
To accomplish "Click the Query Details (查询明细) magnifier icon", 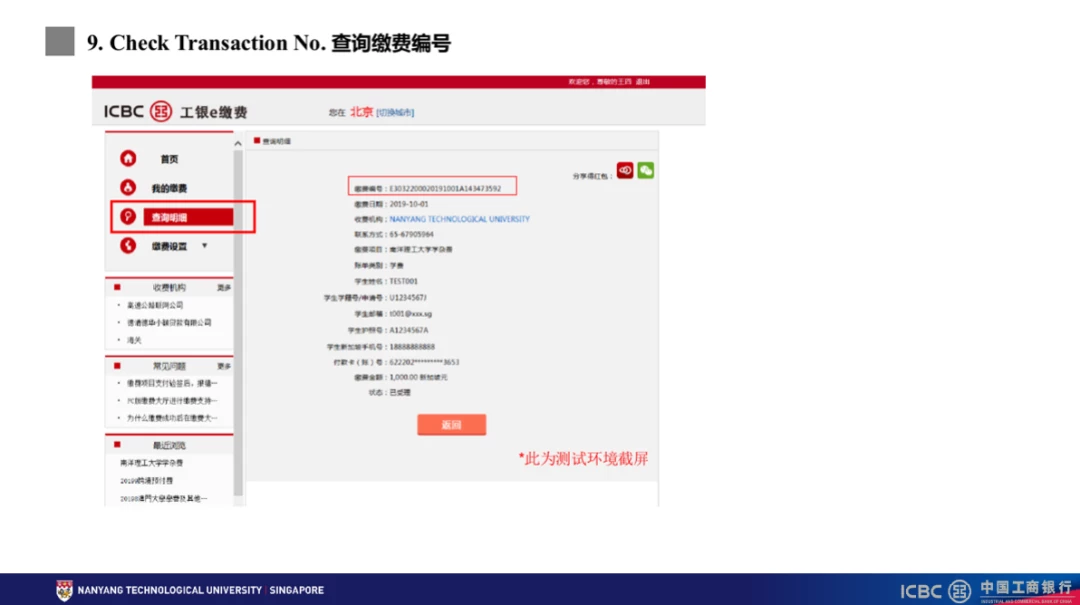I will pyautogui.click(x=128, y=216).
